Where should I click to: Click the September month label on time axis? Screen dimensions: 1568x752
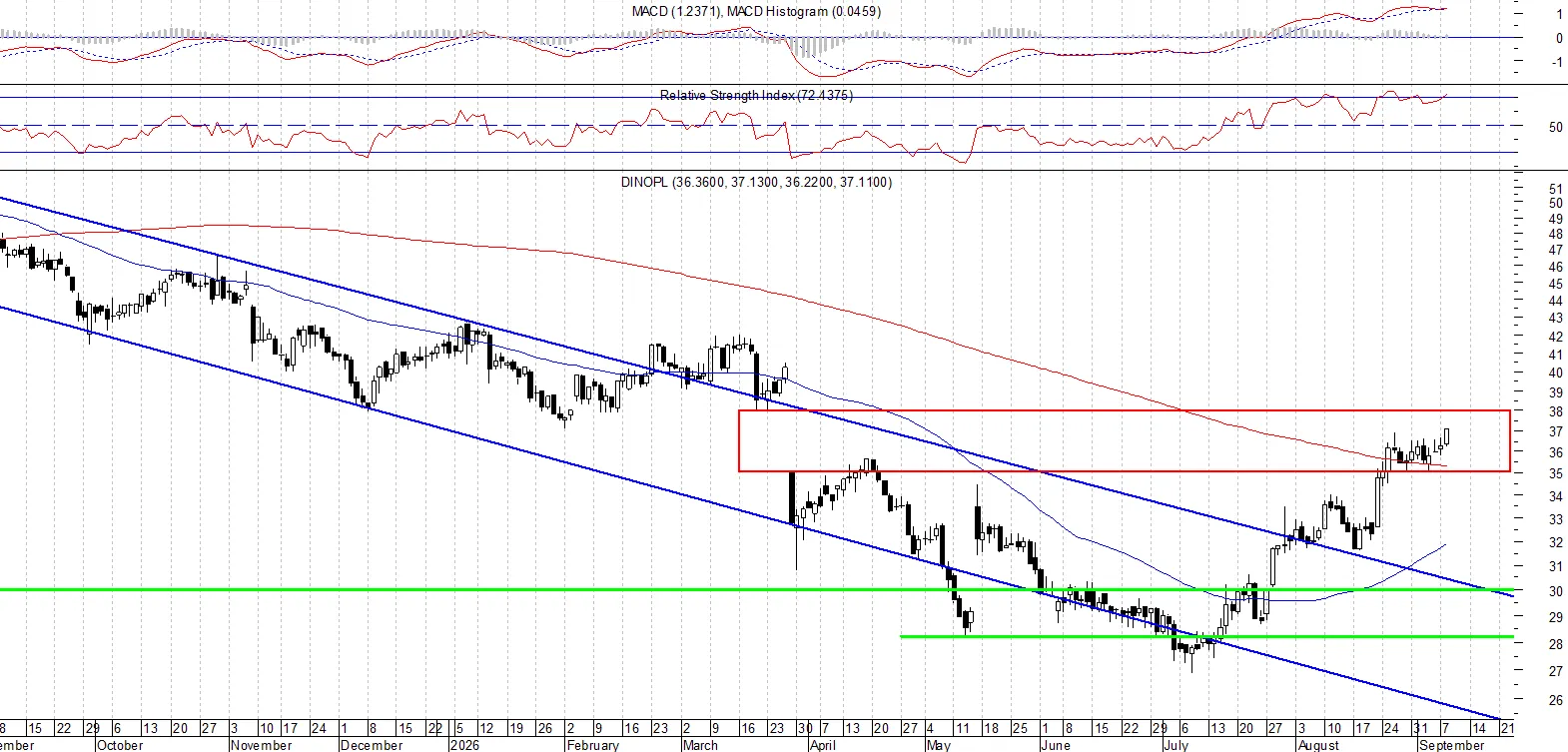click(1451, 745)
